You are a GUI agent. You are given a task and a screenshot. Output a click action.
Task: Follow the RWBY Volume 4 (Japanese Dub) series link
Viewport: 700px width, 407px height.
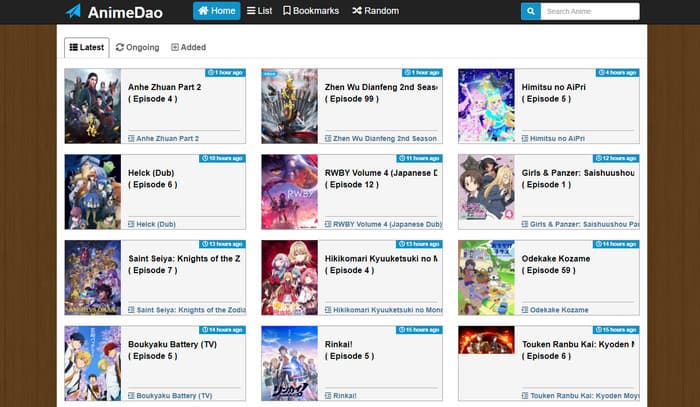(383, 224)
